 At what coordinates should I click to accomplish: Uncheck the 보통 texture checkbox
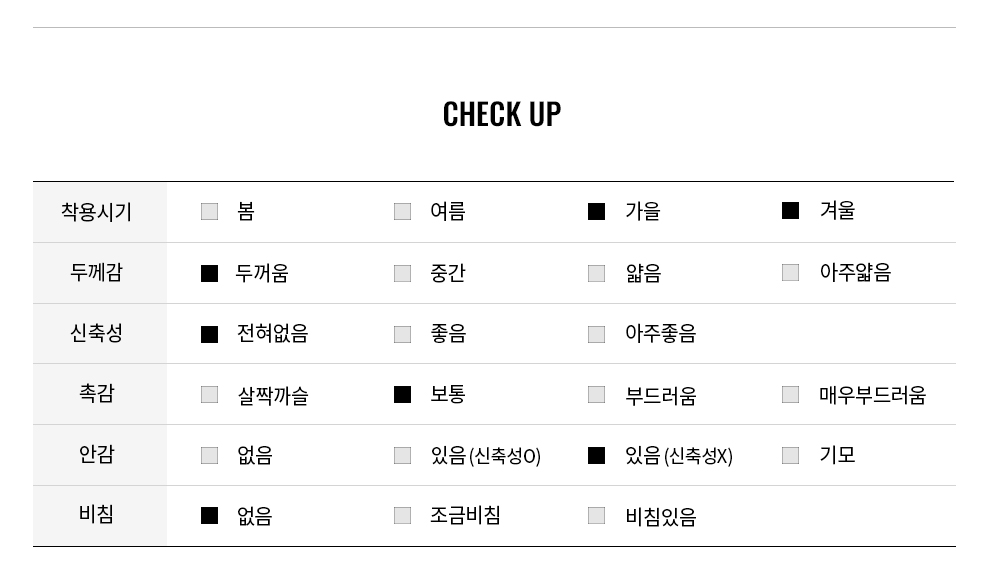click(403, 394)
